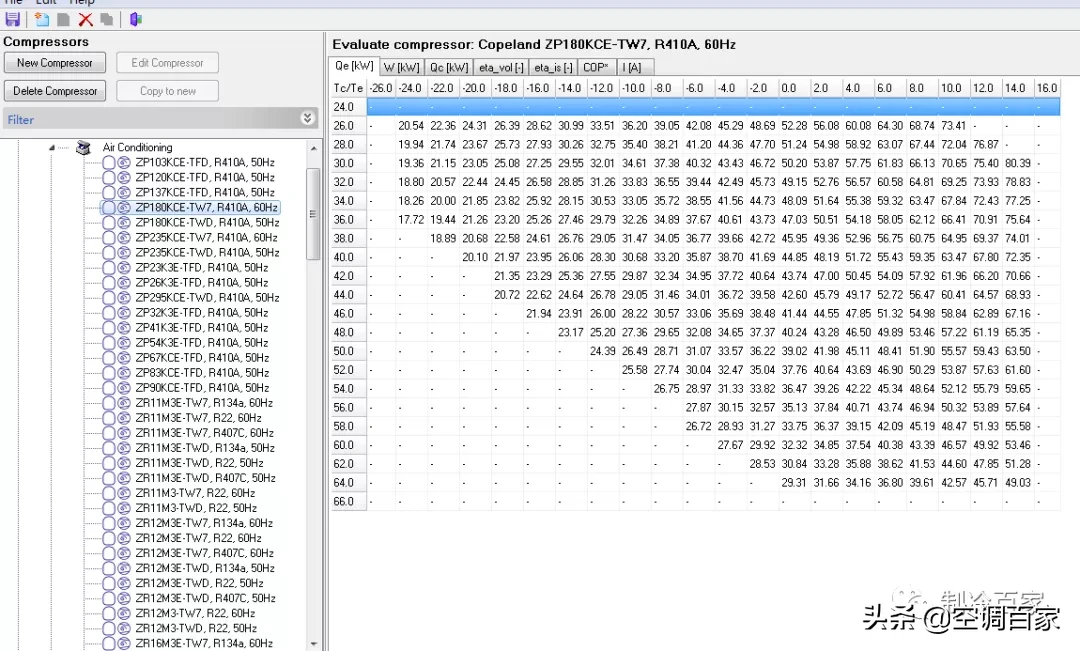The width and height of the screenshot is (1080, 651).
Task: Click the Tc/Te table header cell
Action: (349, 88)
